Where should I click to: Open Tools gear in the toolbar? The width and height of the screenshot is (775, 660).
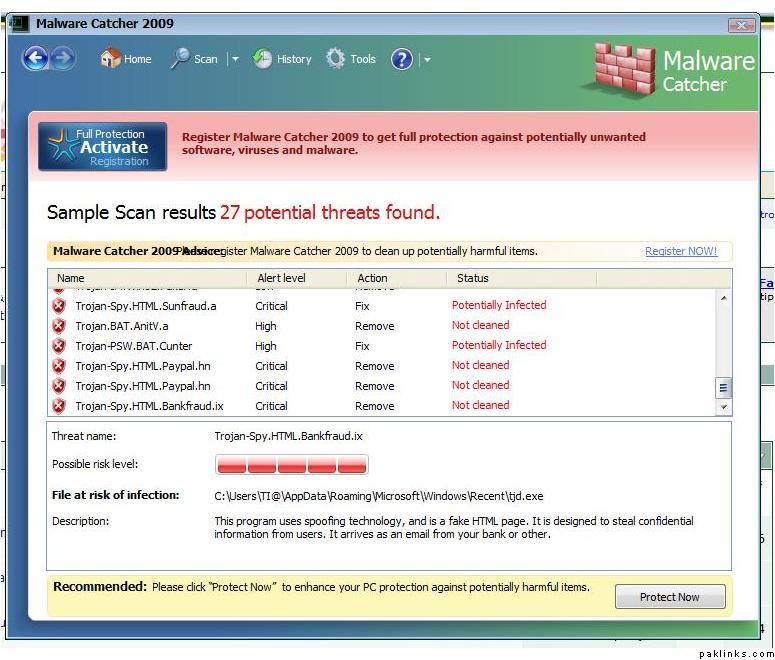point(336,59)
